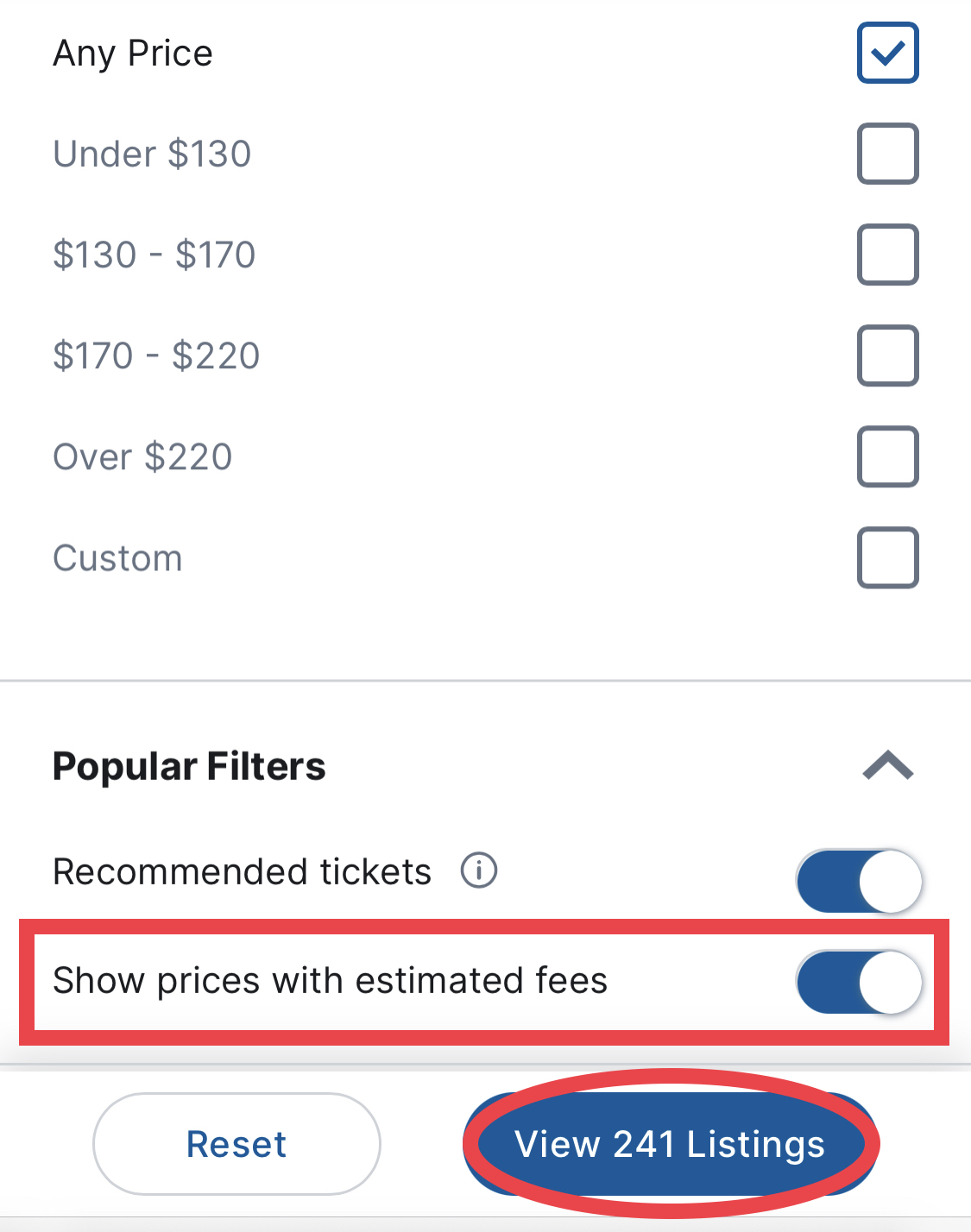Click View 241 Listings button

click(670, 1144)
